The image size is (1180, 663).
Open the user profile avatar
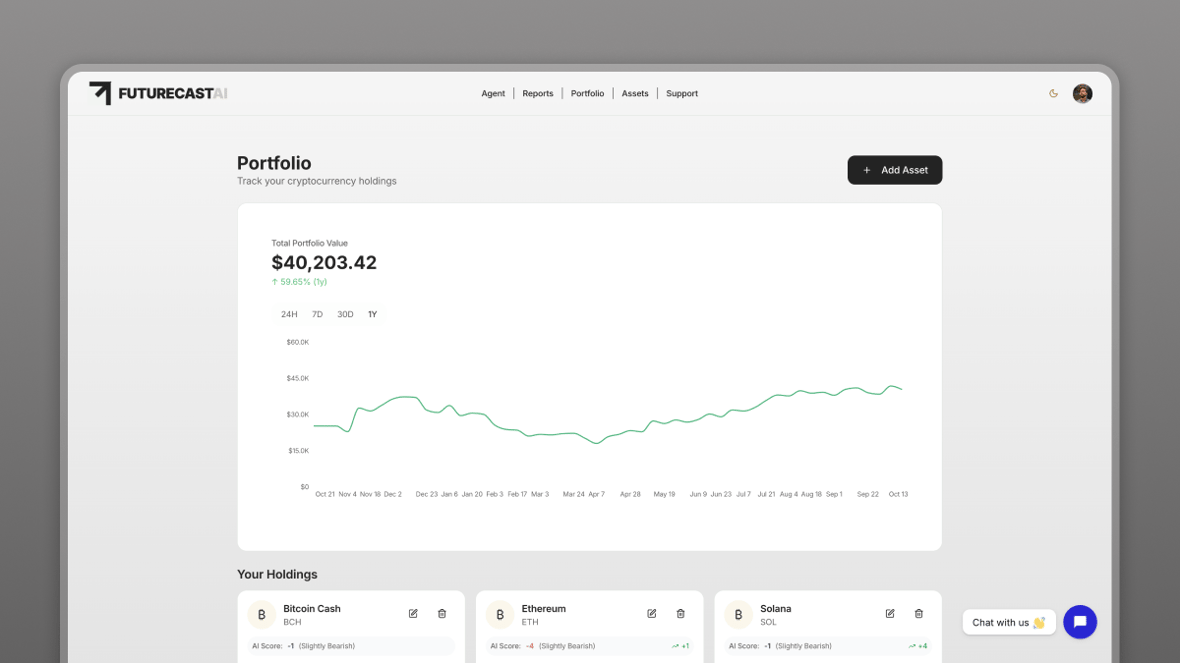click(1082, 94)
